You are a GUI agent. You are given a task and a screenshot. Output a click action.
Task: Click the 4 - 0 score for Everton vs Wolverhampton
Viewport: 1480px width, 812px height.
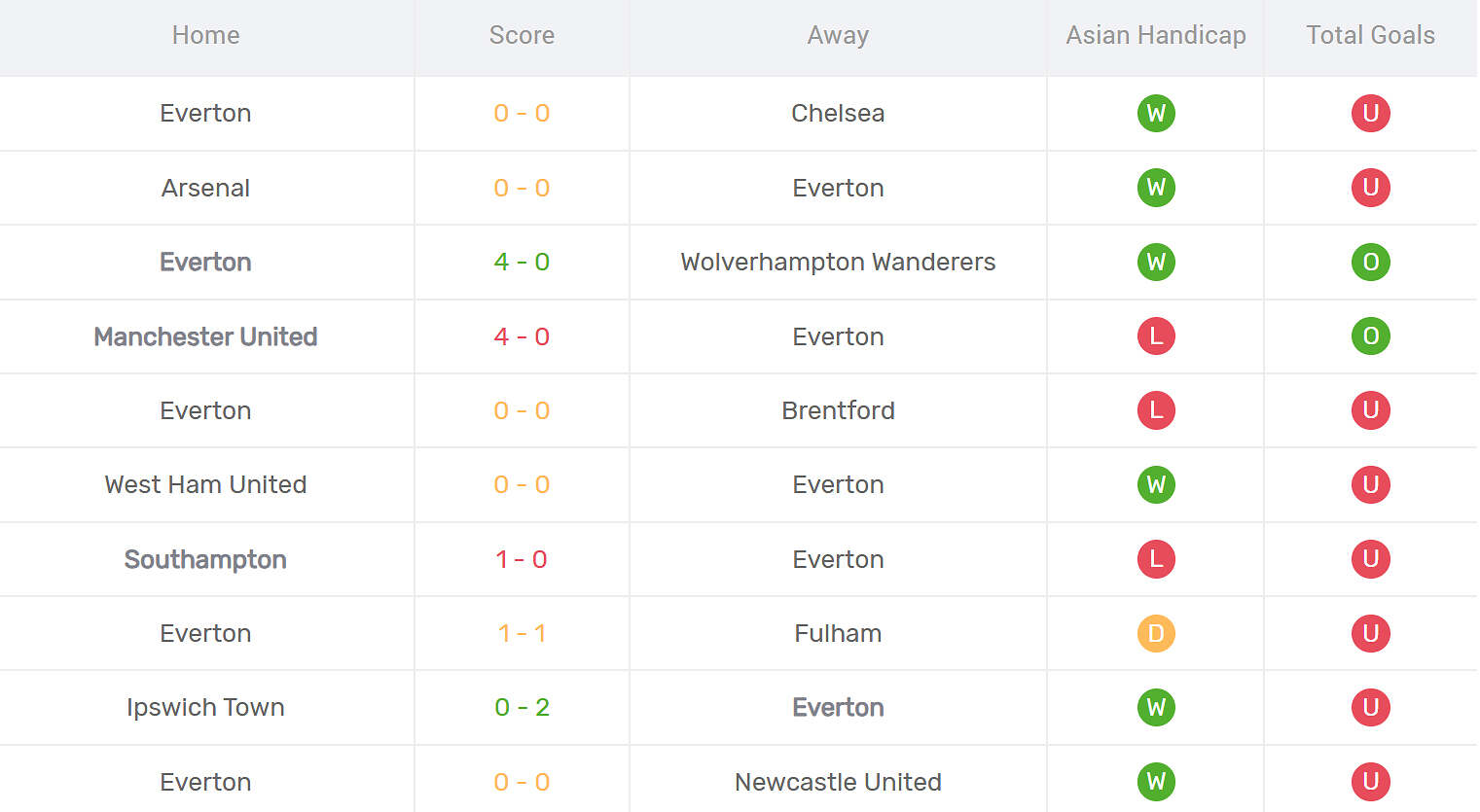522,263
